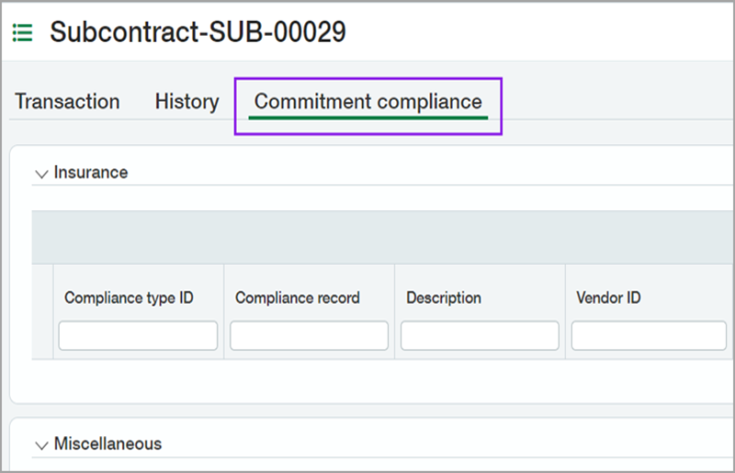Focus the Compliance type ID filter field
Screen dimensions: 735x473
click(x=138, y=336)
